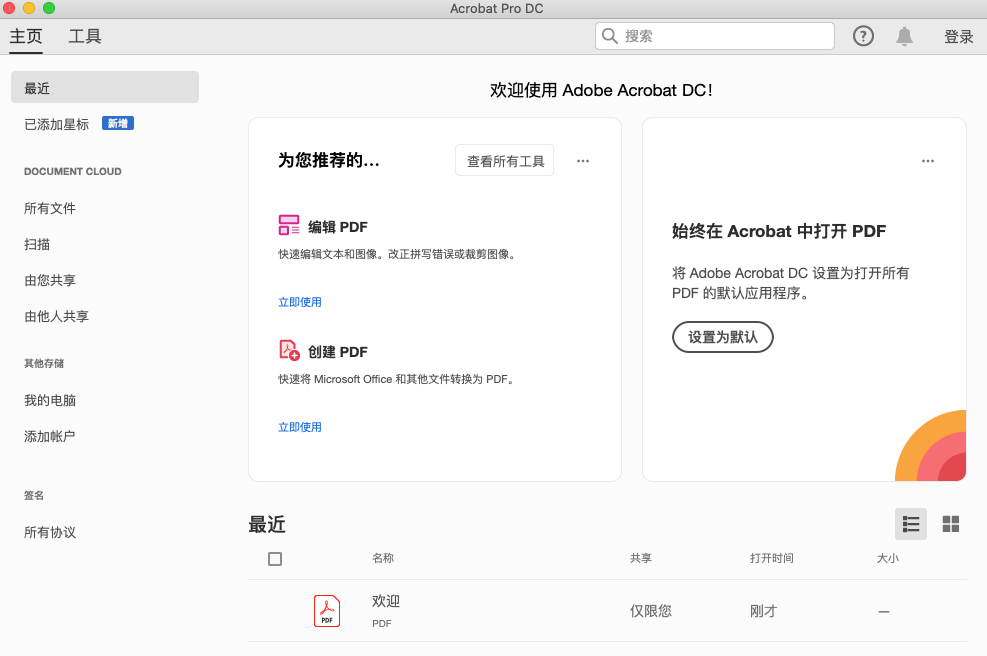Screen dimensions: 987x656
Task: Click the 新增 badge next to 已添加星标
Action: click(x=118, y=123)
